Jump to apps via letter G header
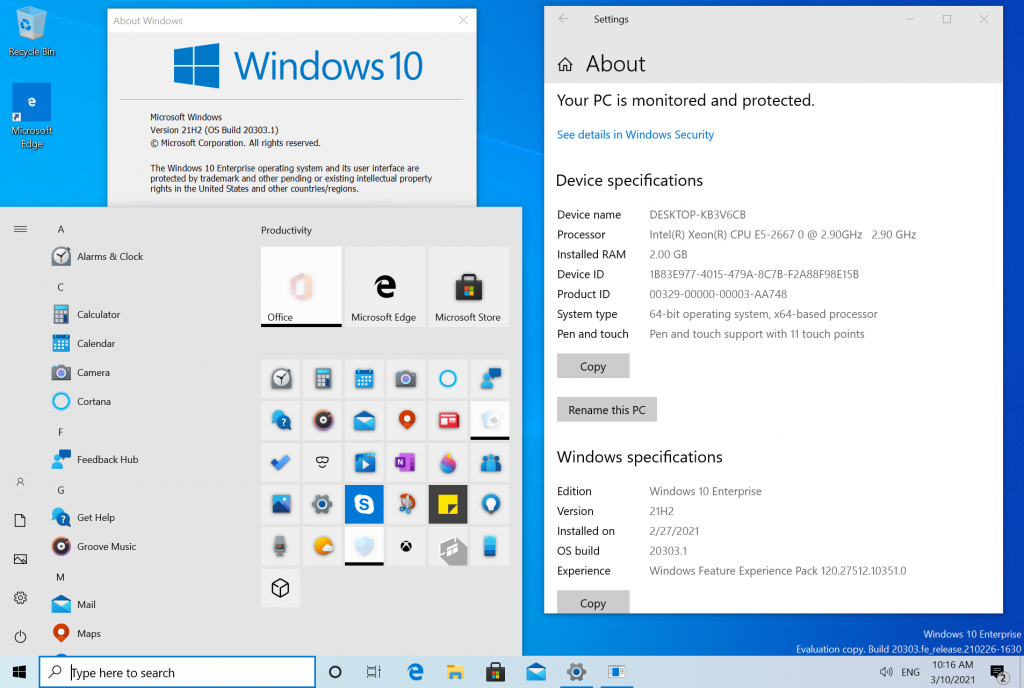 61,490
